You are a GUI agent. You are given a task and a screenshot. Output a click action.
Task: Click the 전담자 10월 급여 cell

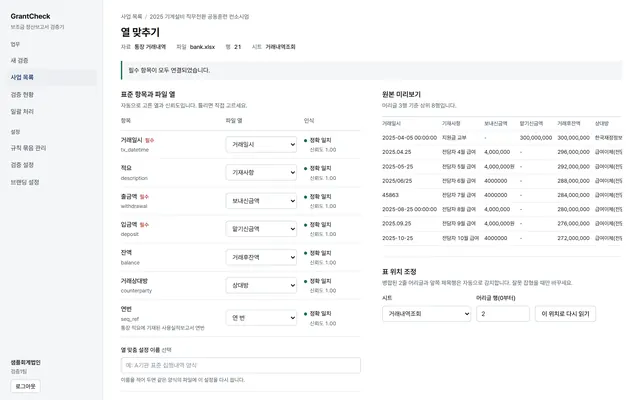click(460, 238)
